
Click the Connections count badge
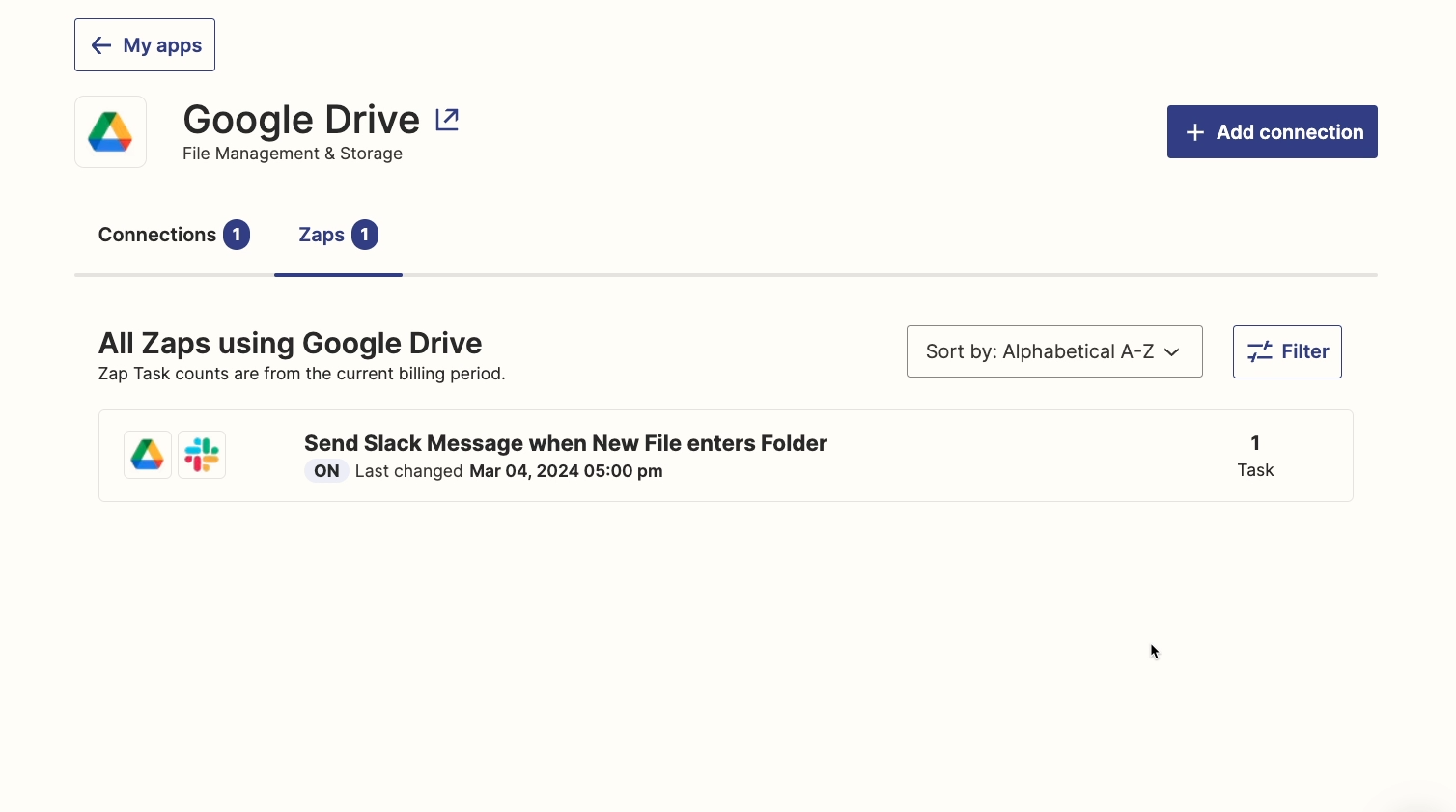[x=237, y=235]
